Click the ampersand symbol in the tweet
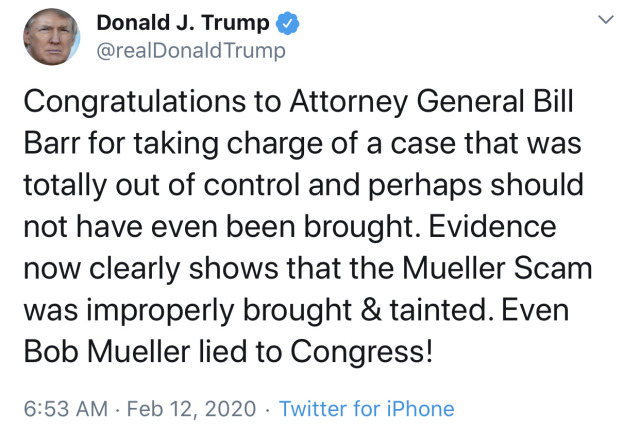The image size is (640, 444). pos(371,310)
